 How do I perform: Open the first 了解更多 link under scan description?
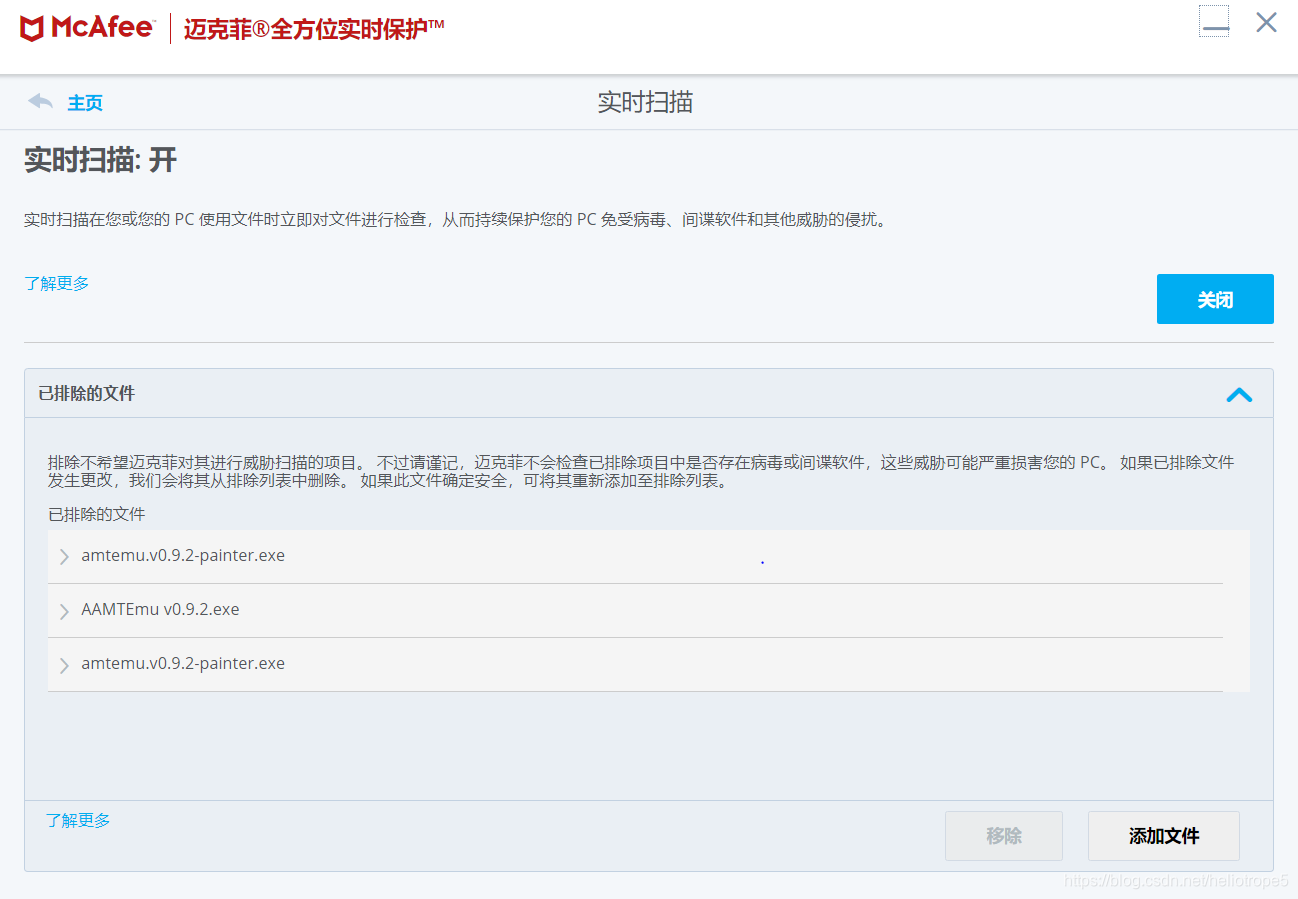click(x=57, y=283)
